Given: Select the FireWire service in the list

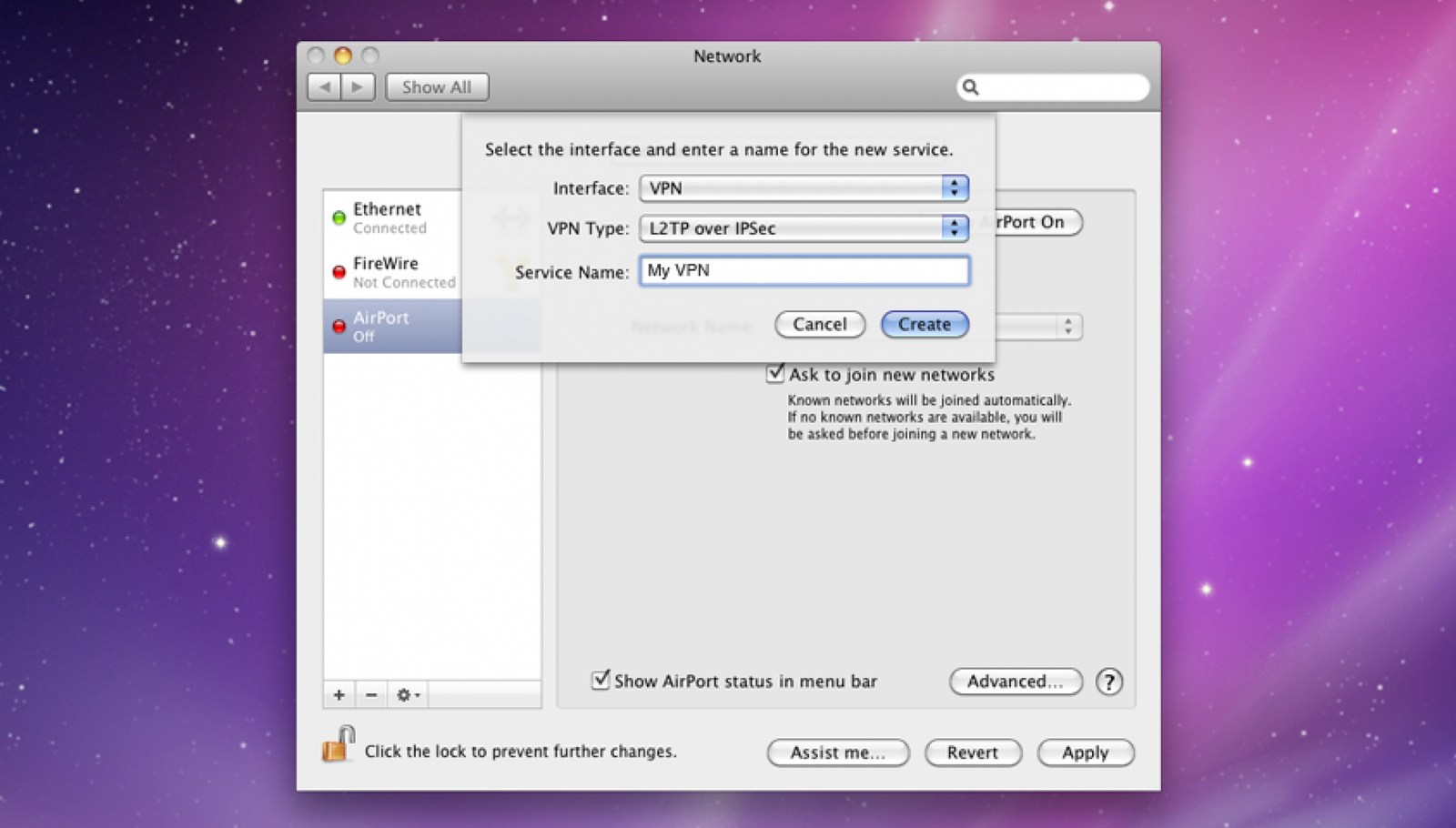Looking at the screenshot, I should [x=393, y=272].
